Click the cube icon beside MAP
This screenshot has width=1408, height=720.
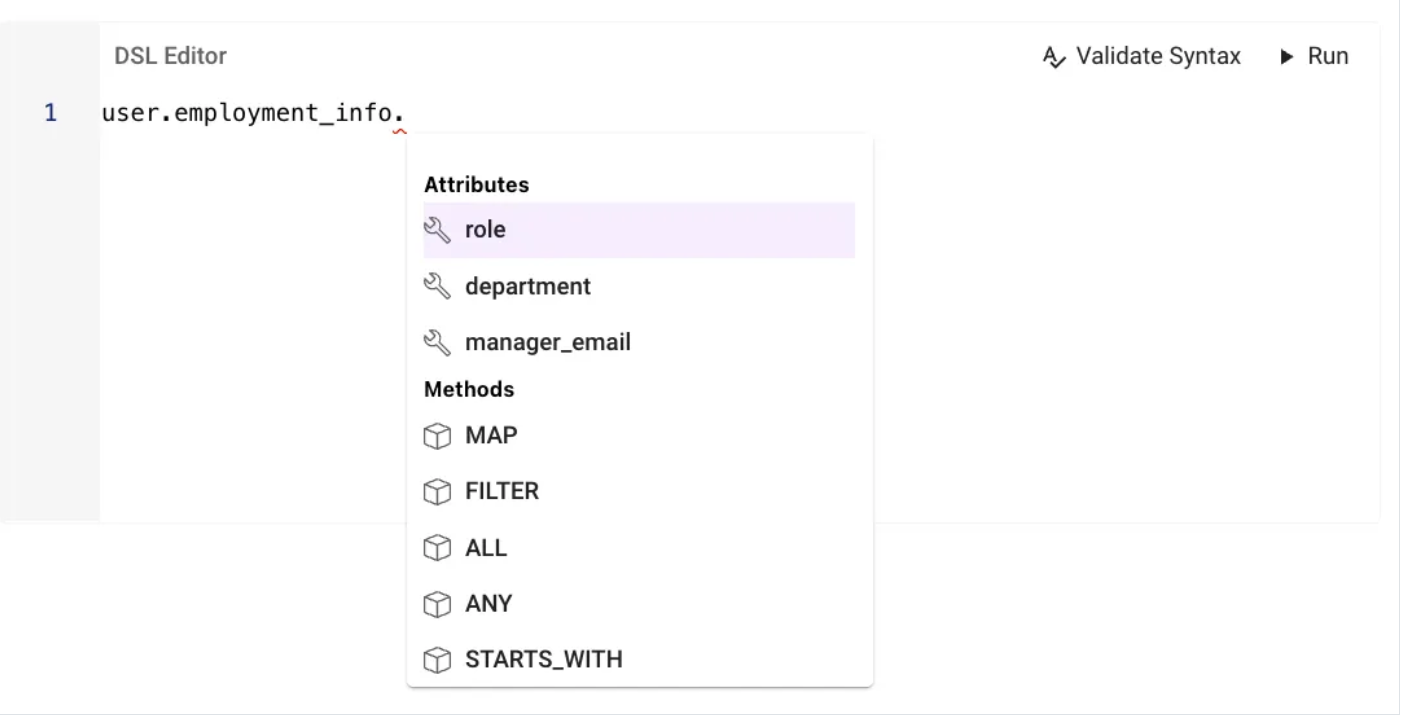437,437
